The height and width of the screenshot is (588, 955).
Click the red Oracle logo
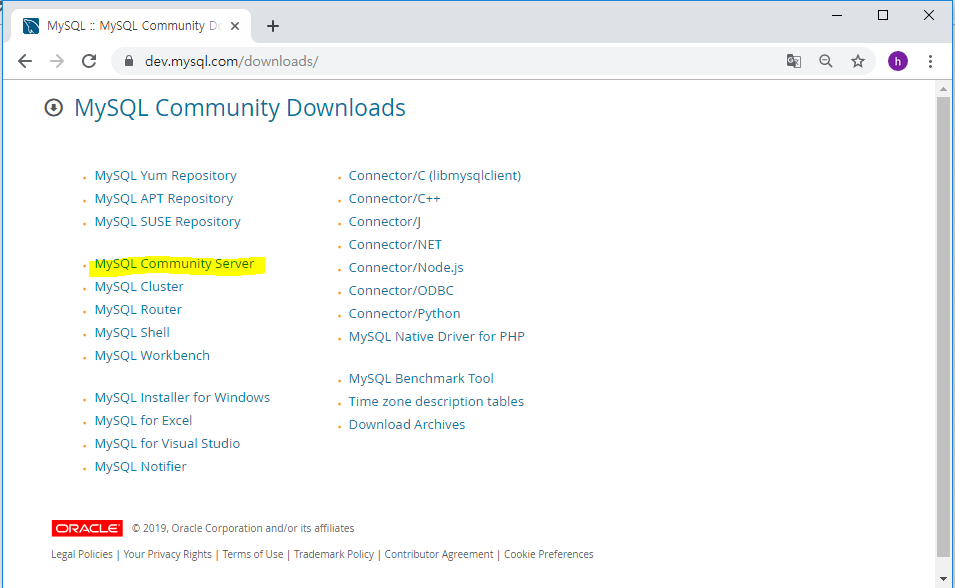point(87,528)
